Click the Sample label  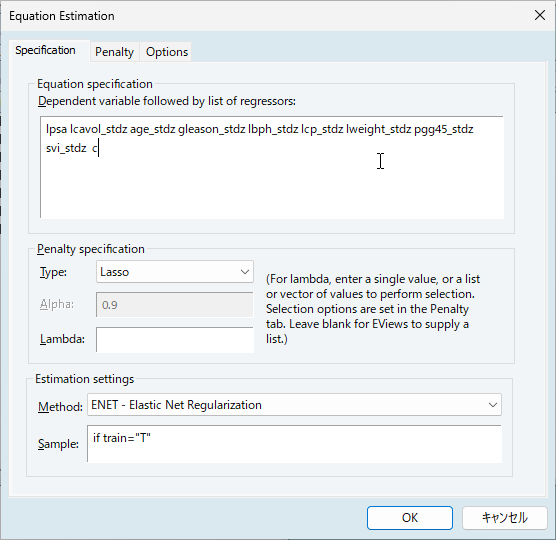point(58,444)
